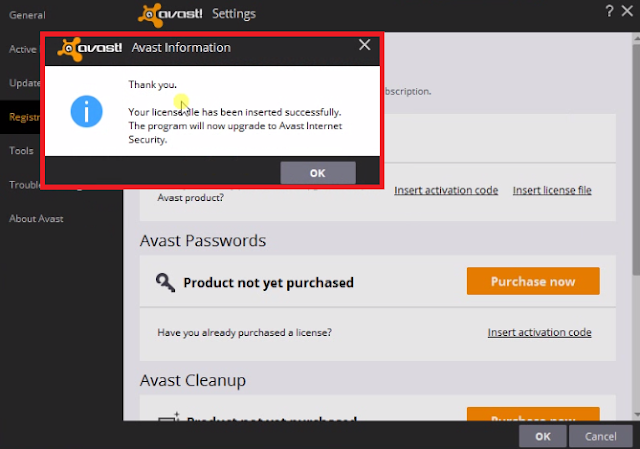Close the Avast Information dialog
The image size is (640, 449).
point(364,44)
